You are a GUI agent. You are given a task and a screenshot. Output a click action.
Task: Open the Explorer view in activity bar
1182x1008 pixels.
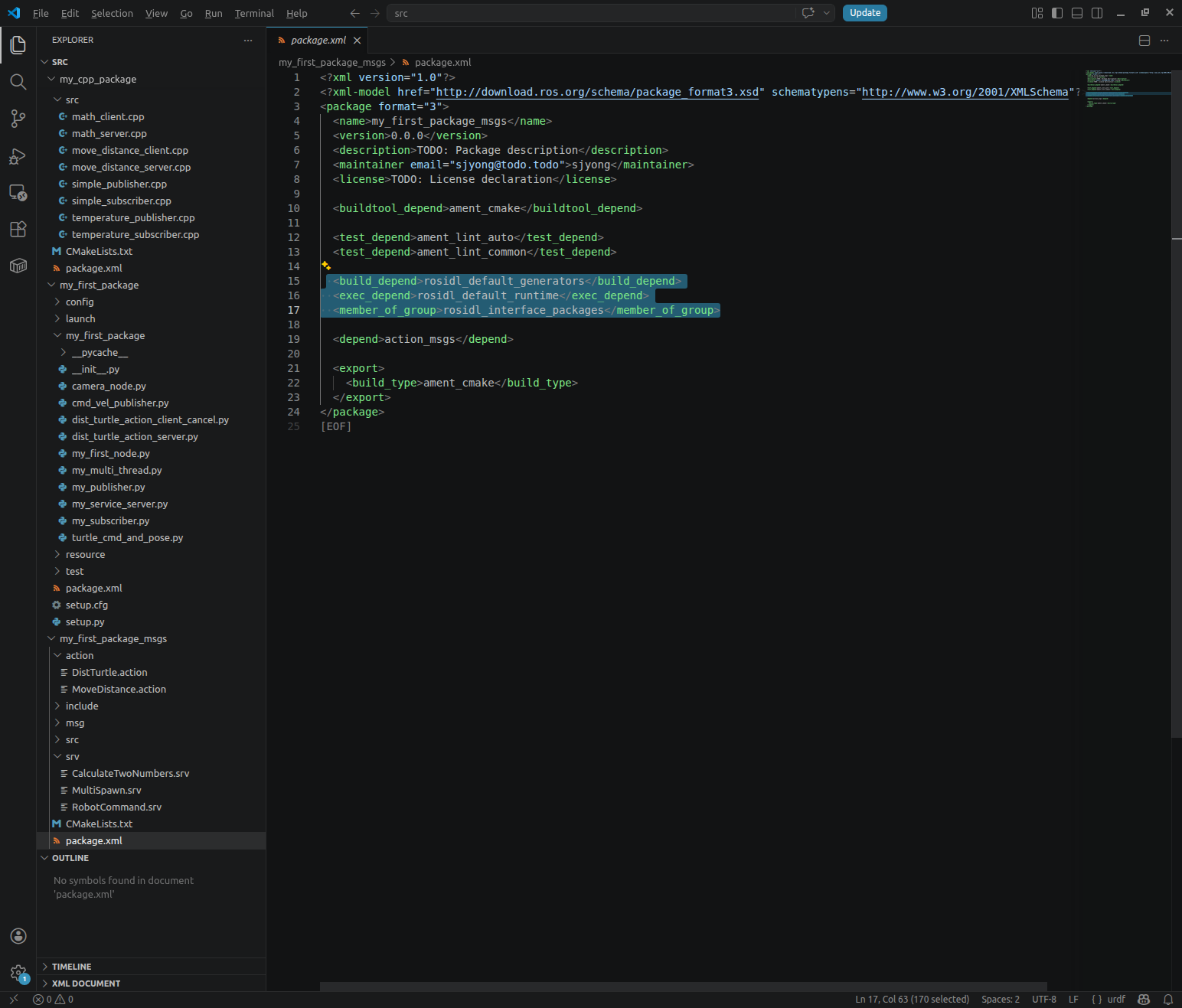pos(18,45)
